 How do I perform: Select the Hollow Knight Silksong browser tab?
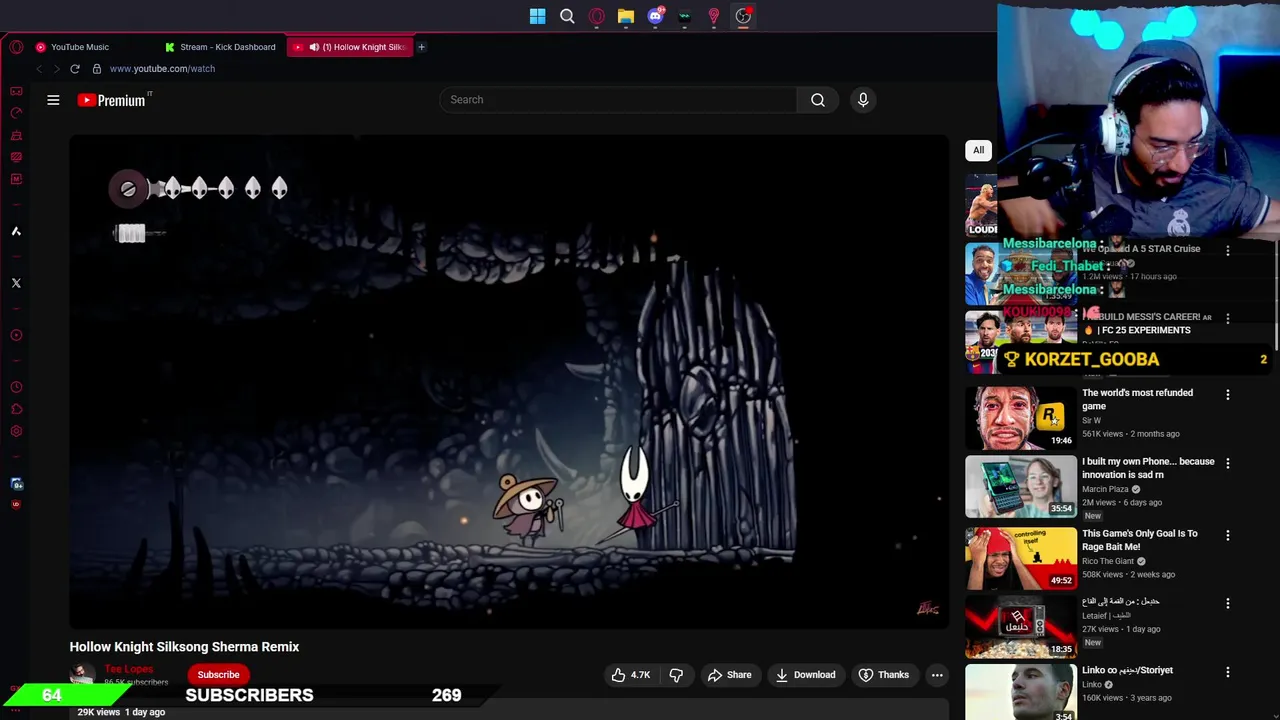tap(349, 47)
